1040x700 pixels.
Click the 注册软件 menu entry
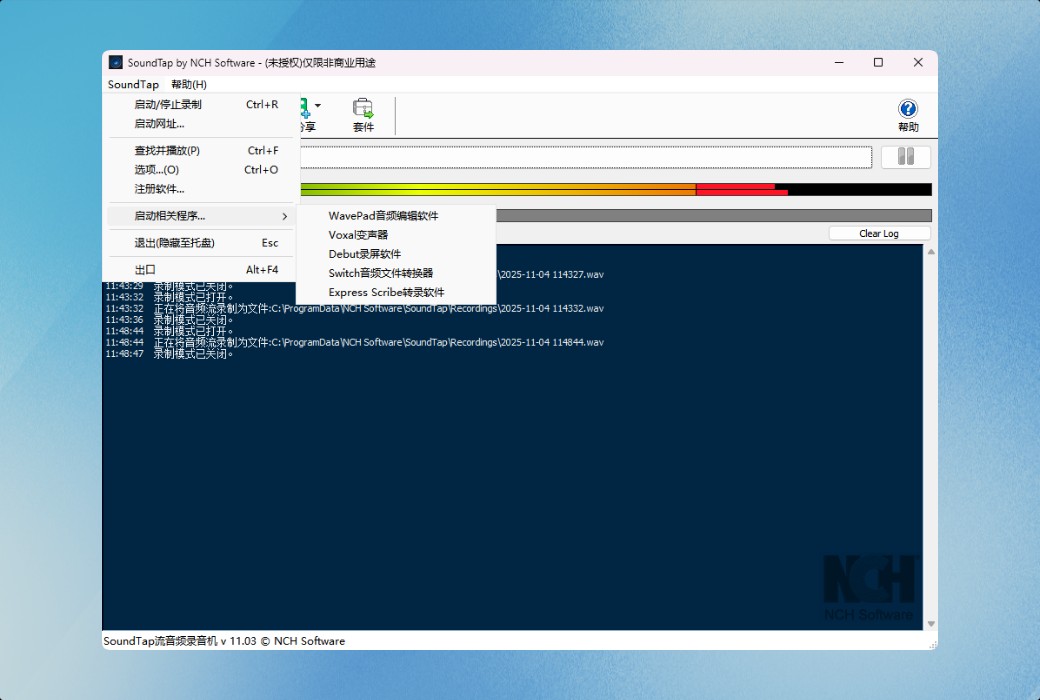click(x=158, y=189)
